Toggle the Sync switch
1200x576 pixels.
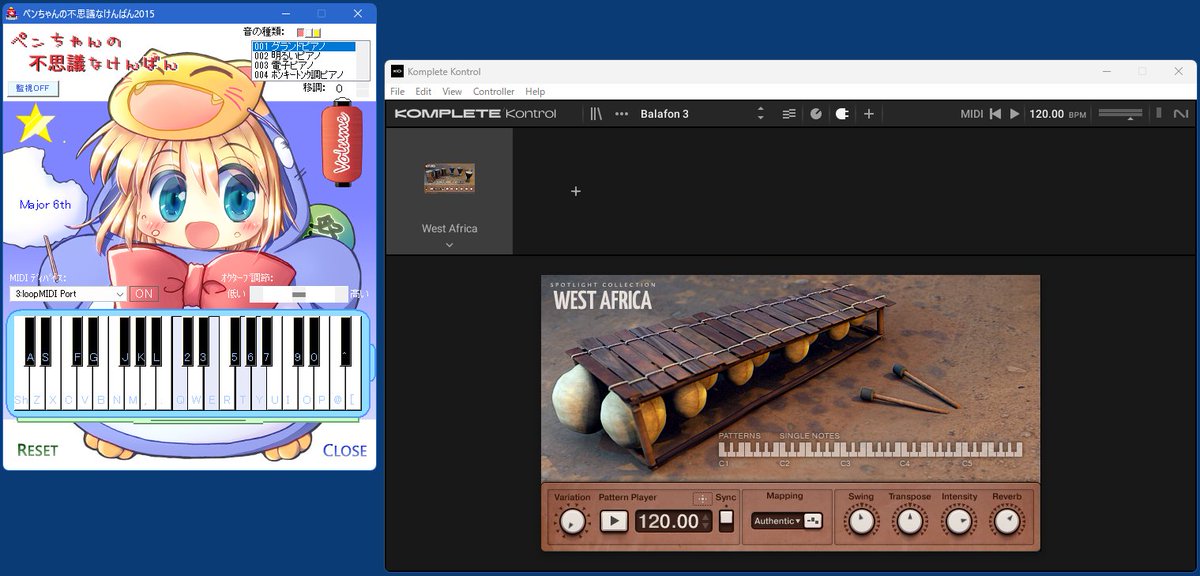pyautogui.click(x=727, y=521)
